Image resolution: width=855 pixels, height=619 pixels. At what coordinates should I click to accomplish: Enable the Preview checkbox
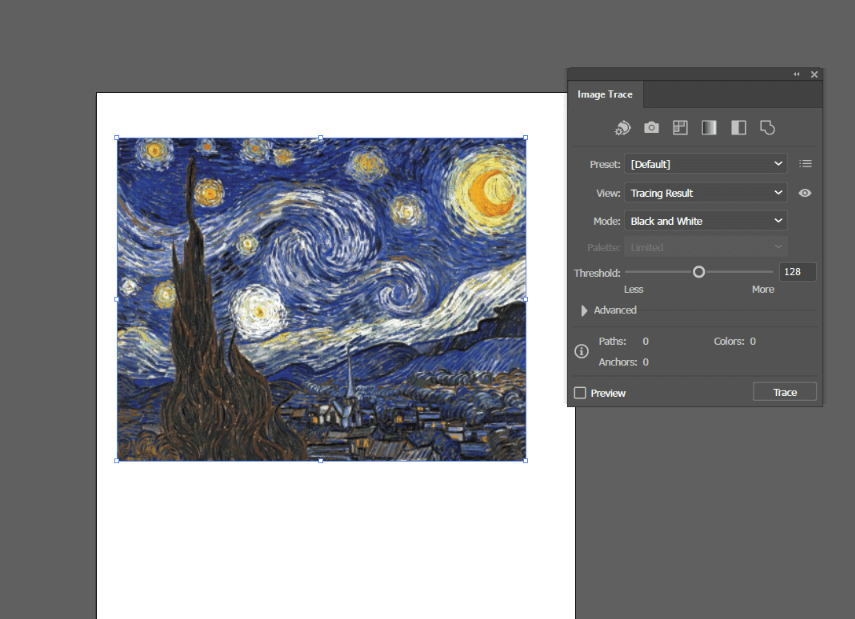point(580,393)
